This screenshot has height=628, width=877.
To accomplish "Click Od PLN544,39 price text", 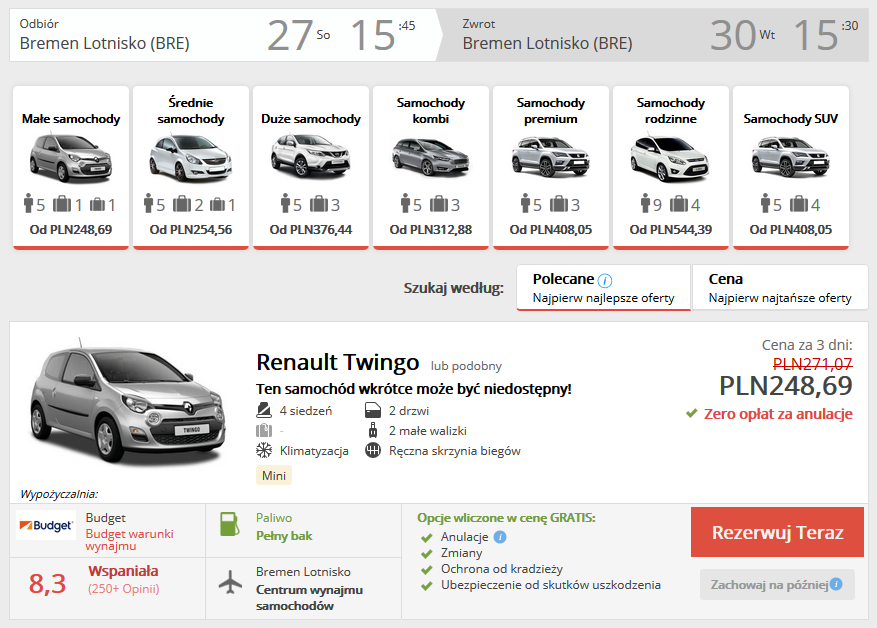I will pyautogui.click(x=671, y=229).
